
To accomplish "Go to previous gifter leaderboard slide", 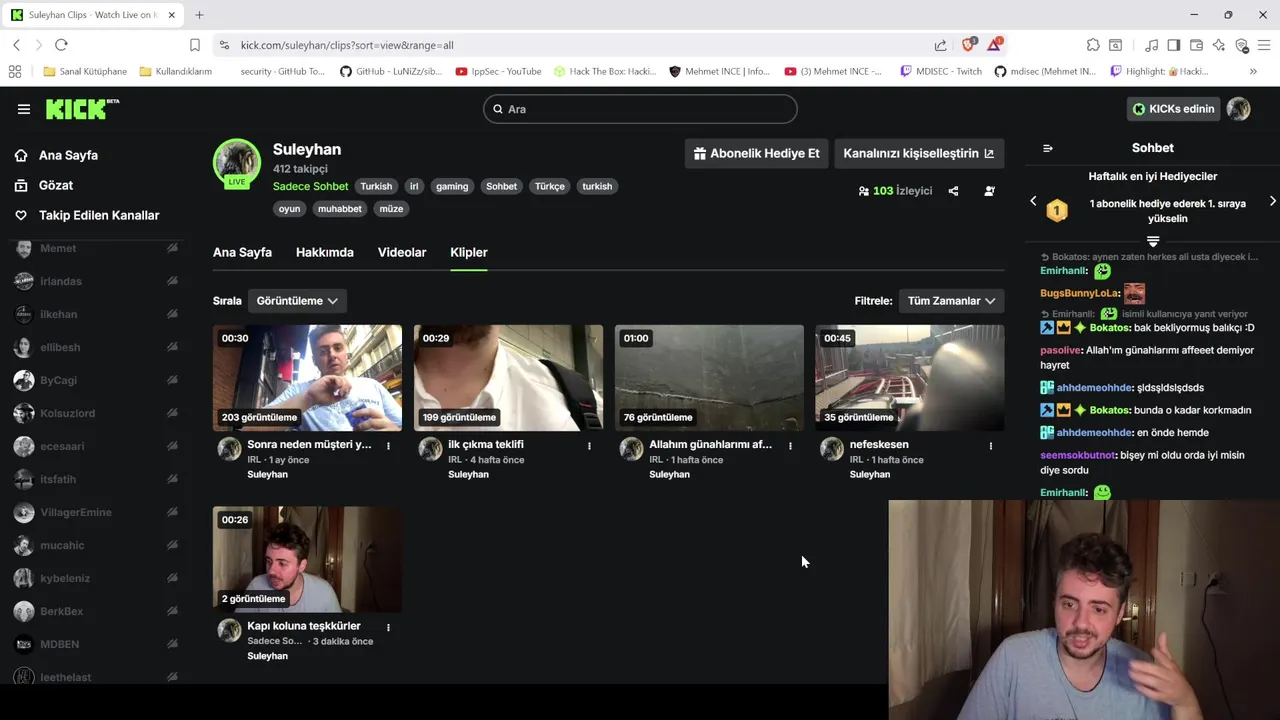I will (x=1033, y=201).
